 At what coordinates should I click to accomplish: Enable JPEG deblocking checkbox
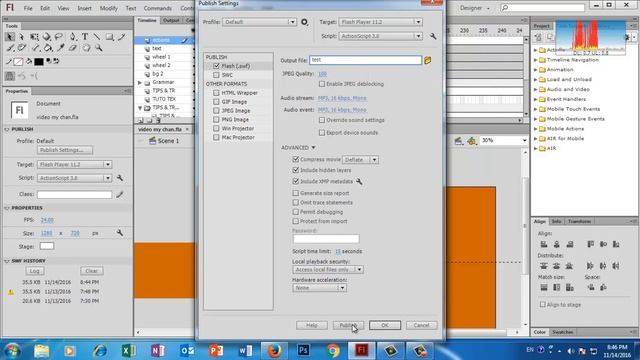pyautogui.click(x=322, y=84)
